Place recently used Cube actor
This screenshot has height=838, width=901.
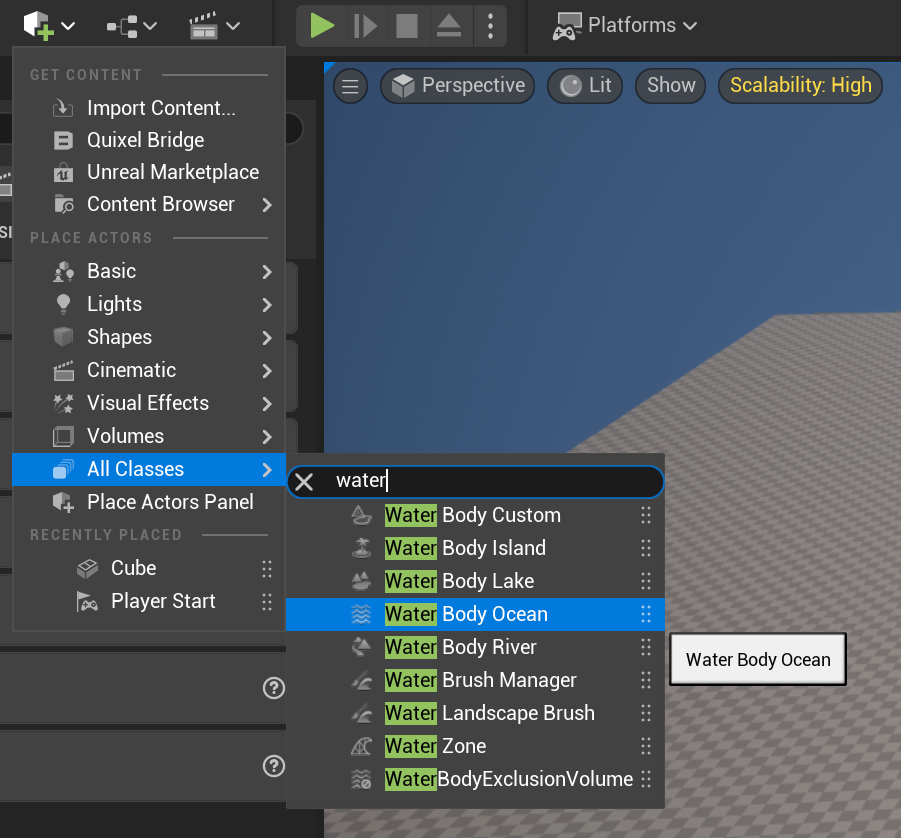pos(149,568)
